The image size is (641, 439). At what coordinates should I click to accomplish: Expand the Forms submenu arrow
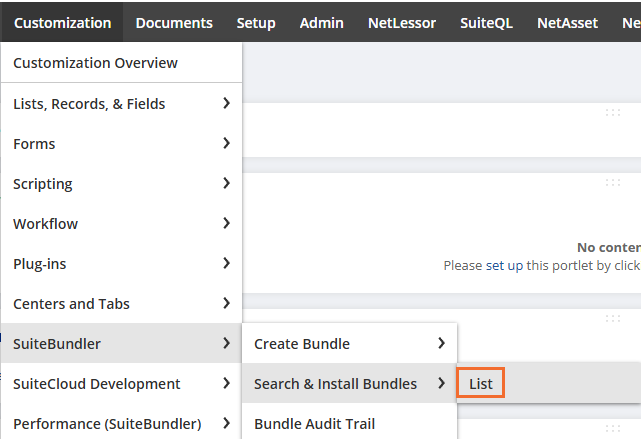(227, 144)
